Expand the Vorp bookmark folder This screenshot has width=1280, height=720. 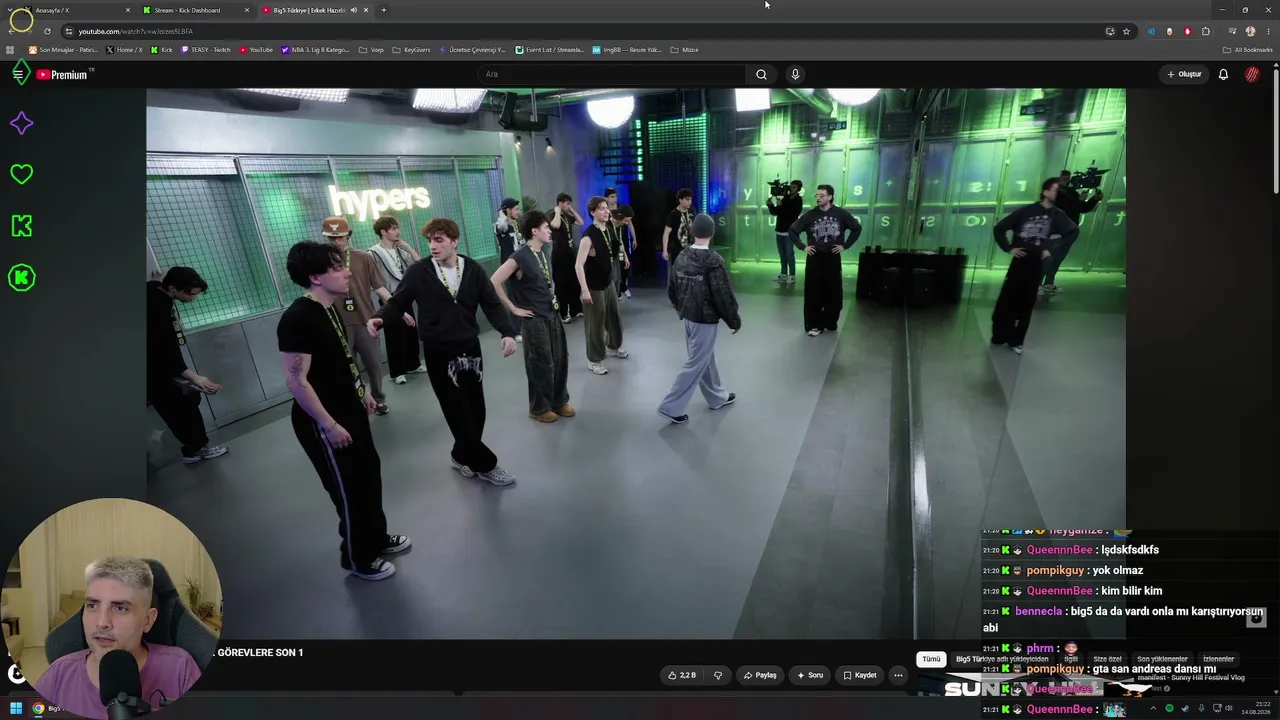click(371, 49)
